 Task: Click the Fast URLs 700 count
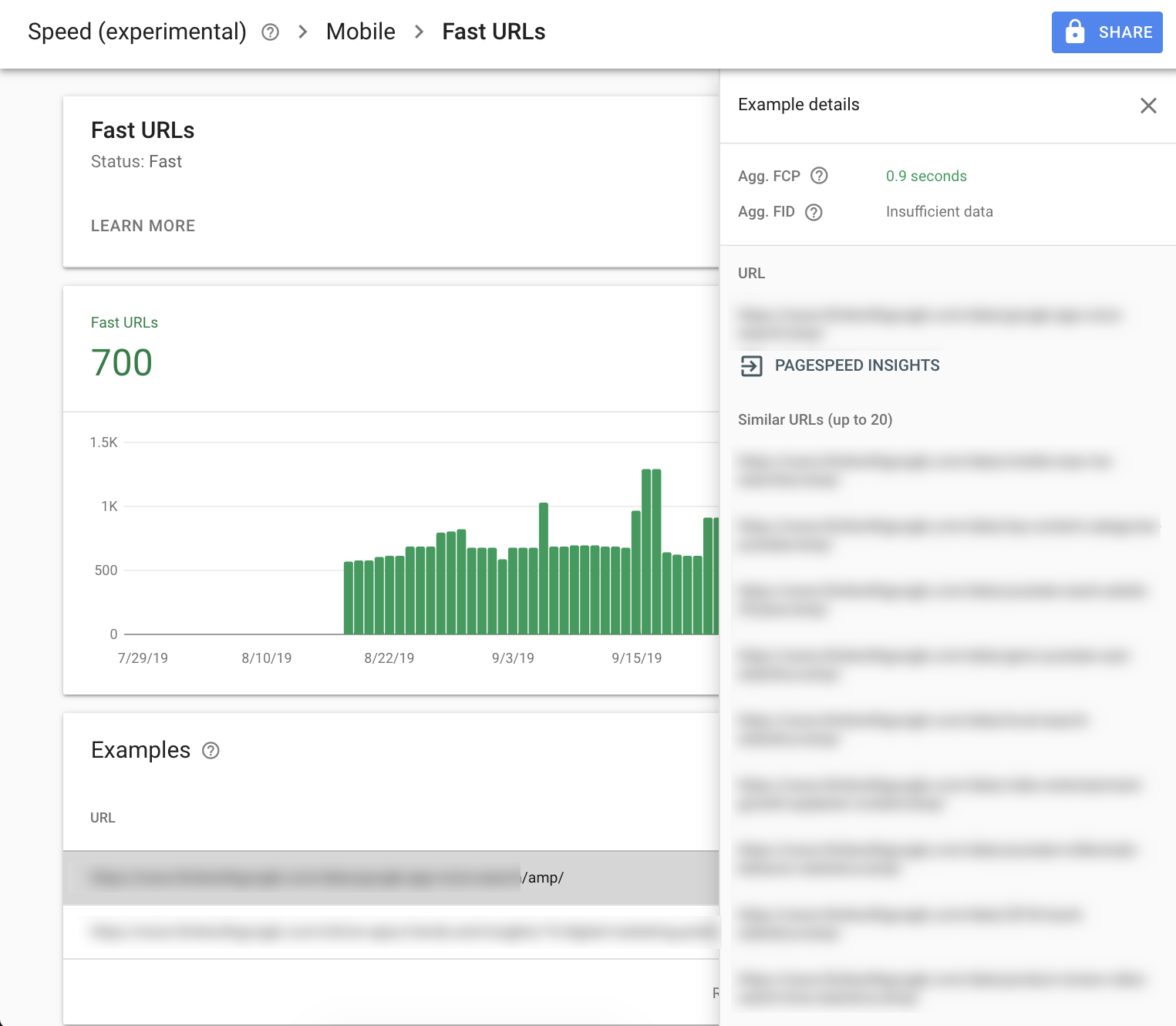pos(122,362)
